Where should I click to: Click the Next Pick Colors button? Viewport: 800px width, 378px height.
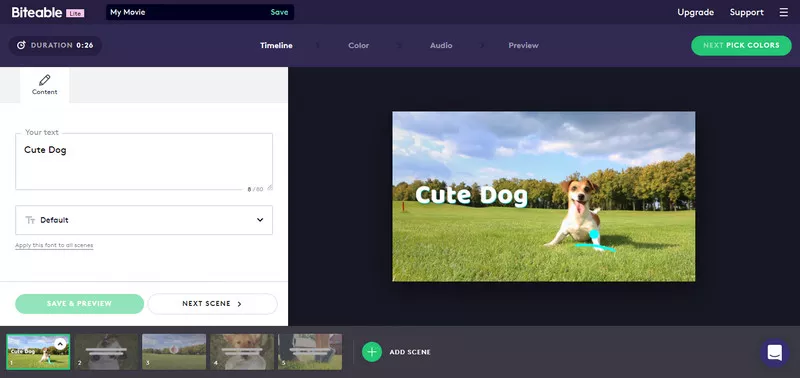(x=741, y=45)
